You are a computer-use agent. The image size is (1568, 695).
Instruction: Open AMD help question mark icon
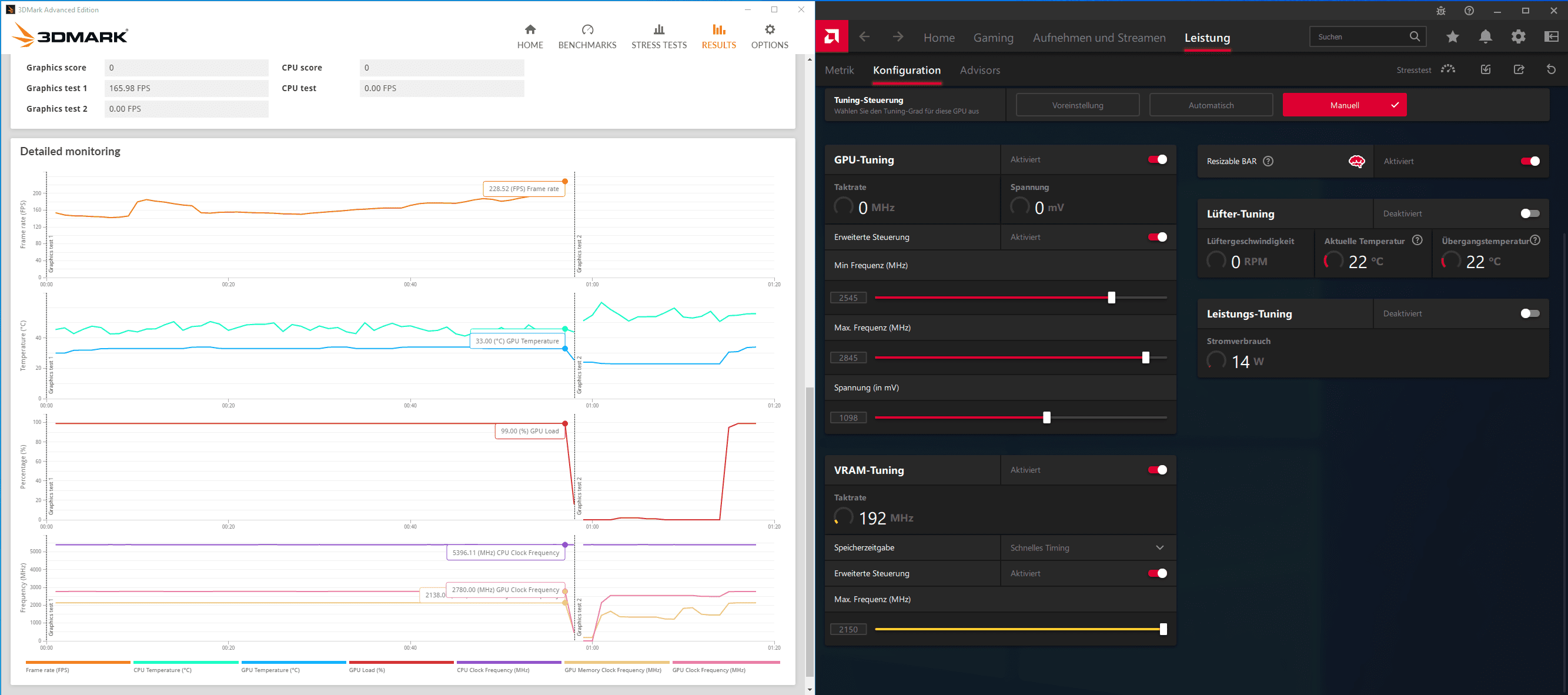[x=1469, y=11]
